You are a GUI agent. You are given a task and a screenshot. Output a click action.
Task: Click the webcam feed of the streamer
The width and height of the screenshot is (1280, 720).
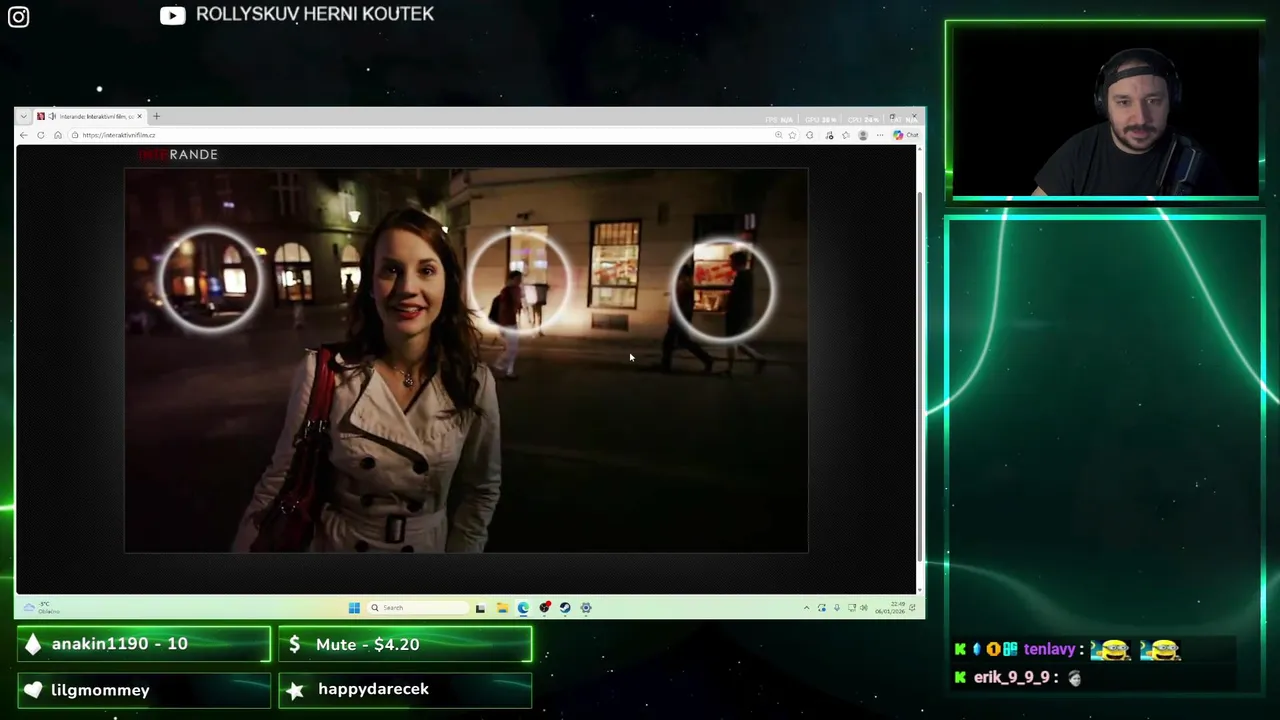click(x=1105, y=111)
